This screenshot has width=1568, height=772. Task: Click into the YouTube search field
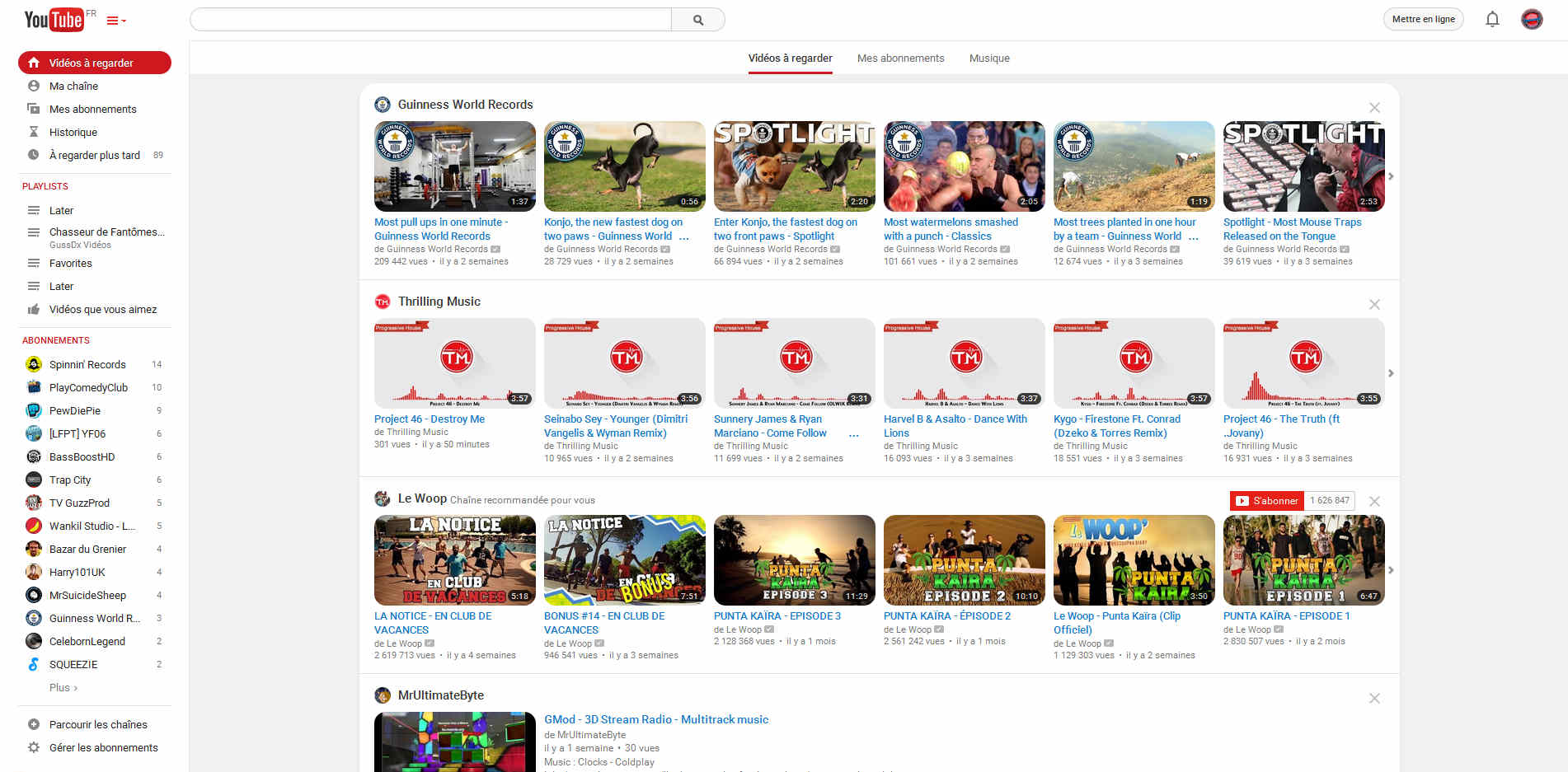click(430, 20)
